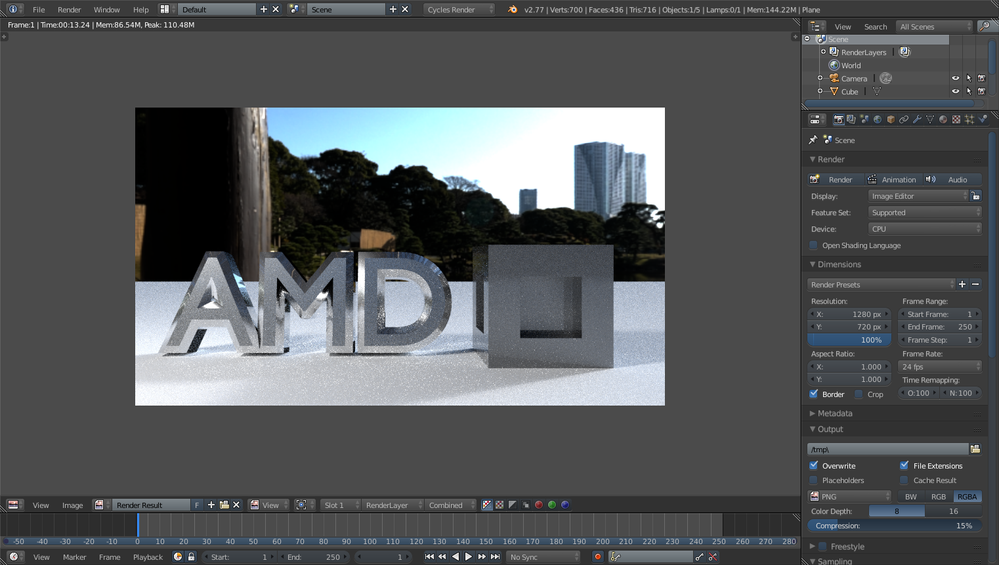Show green channel only in image editor
999x565 pixels.
coord(552,505)
